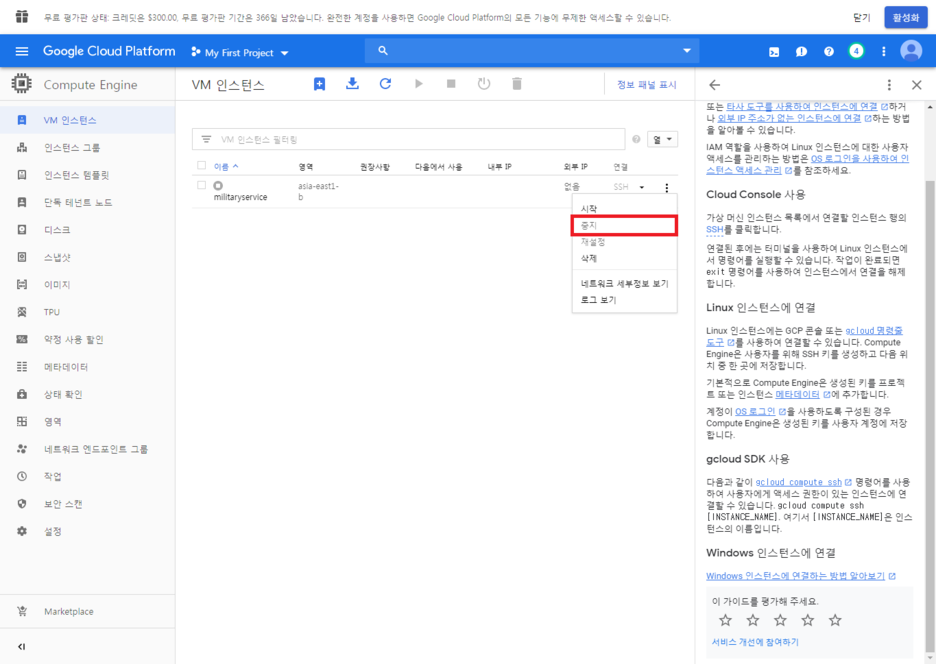936x664 pixels.
Task: Click the first rating star
Action: (725, 620)
